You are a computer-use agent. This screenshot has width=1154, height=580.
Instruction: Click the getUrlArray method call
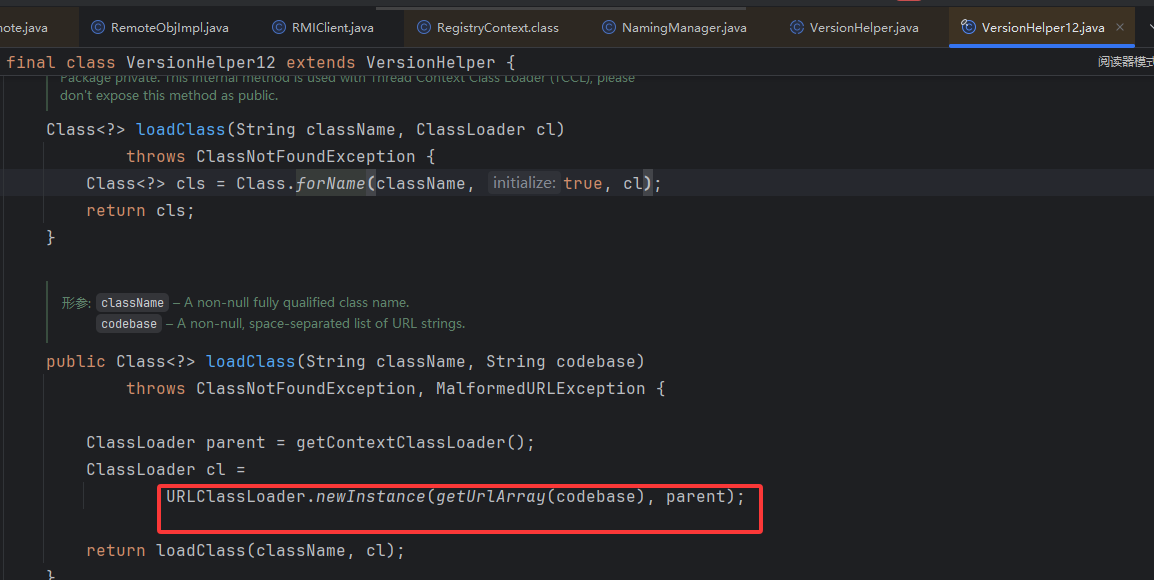(x=490, y=496)
